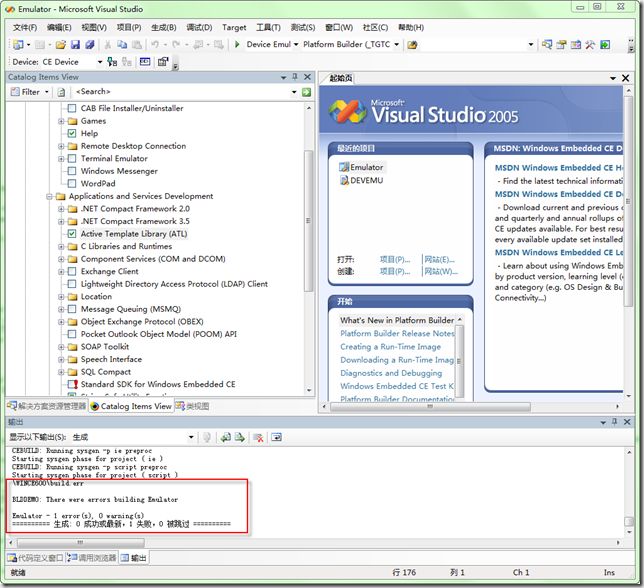Check the Message Queuing (MSMQ) checkbox
This screenshot has width=644, height=588.
tap(72, 309)
